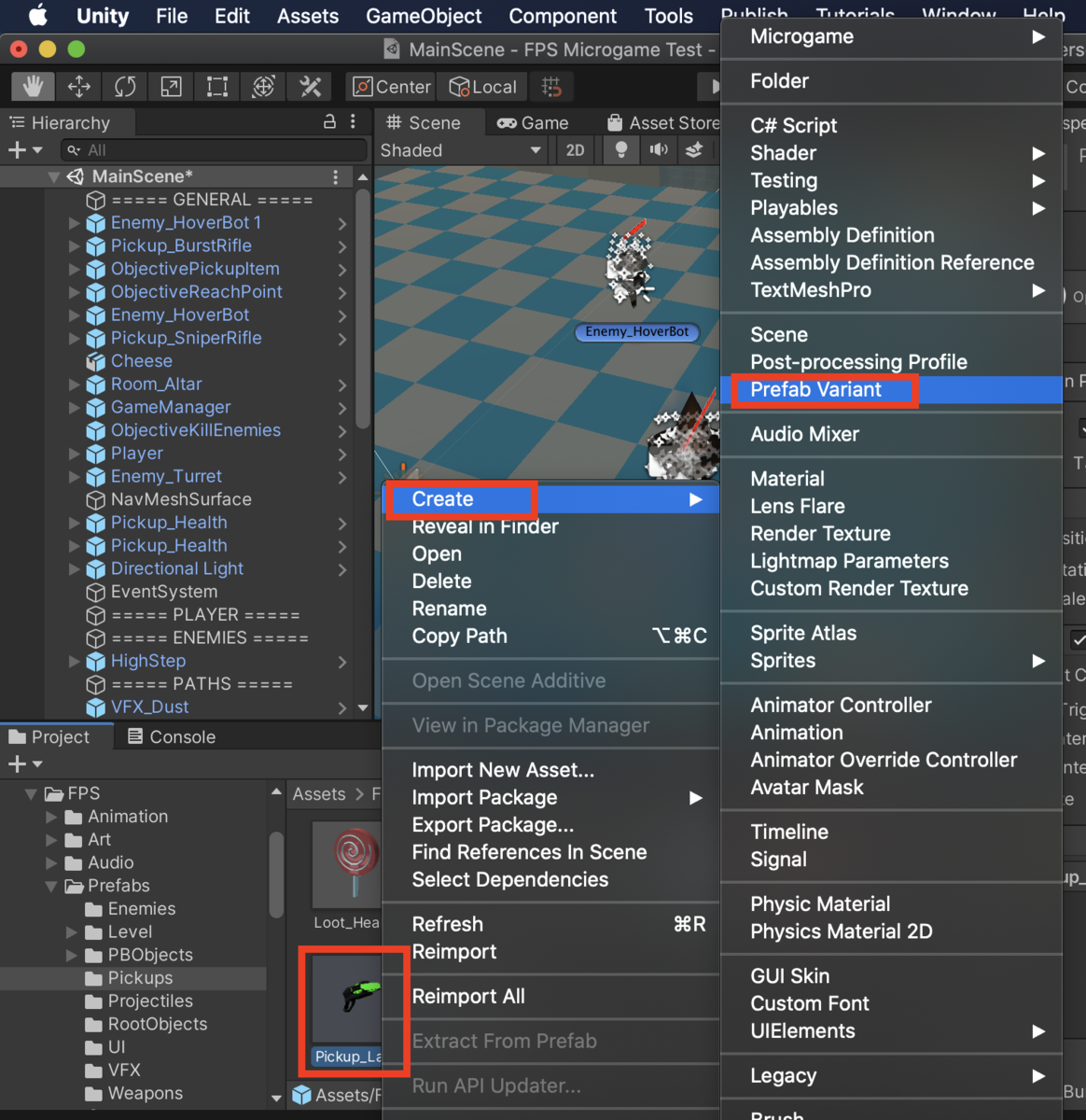The width and height of the screenshot is (1086, 1120).
Task: Choose Animator Controller from Create list
Action: click(892, 706)
